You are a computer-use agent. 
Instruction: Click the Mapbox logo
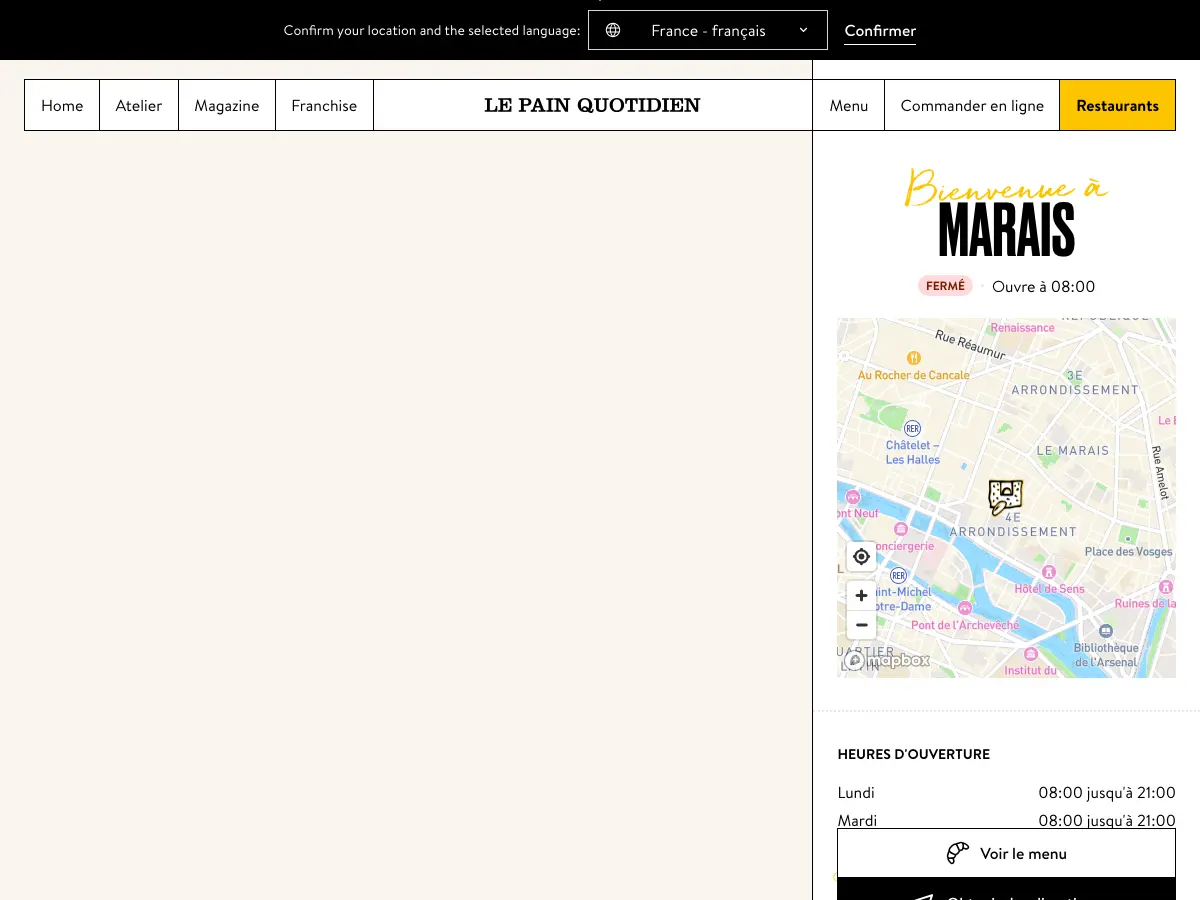click(888, 660)
